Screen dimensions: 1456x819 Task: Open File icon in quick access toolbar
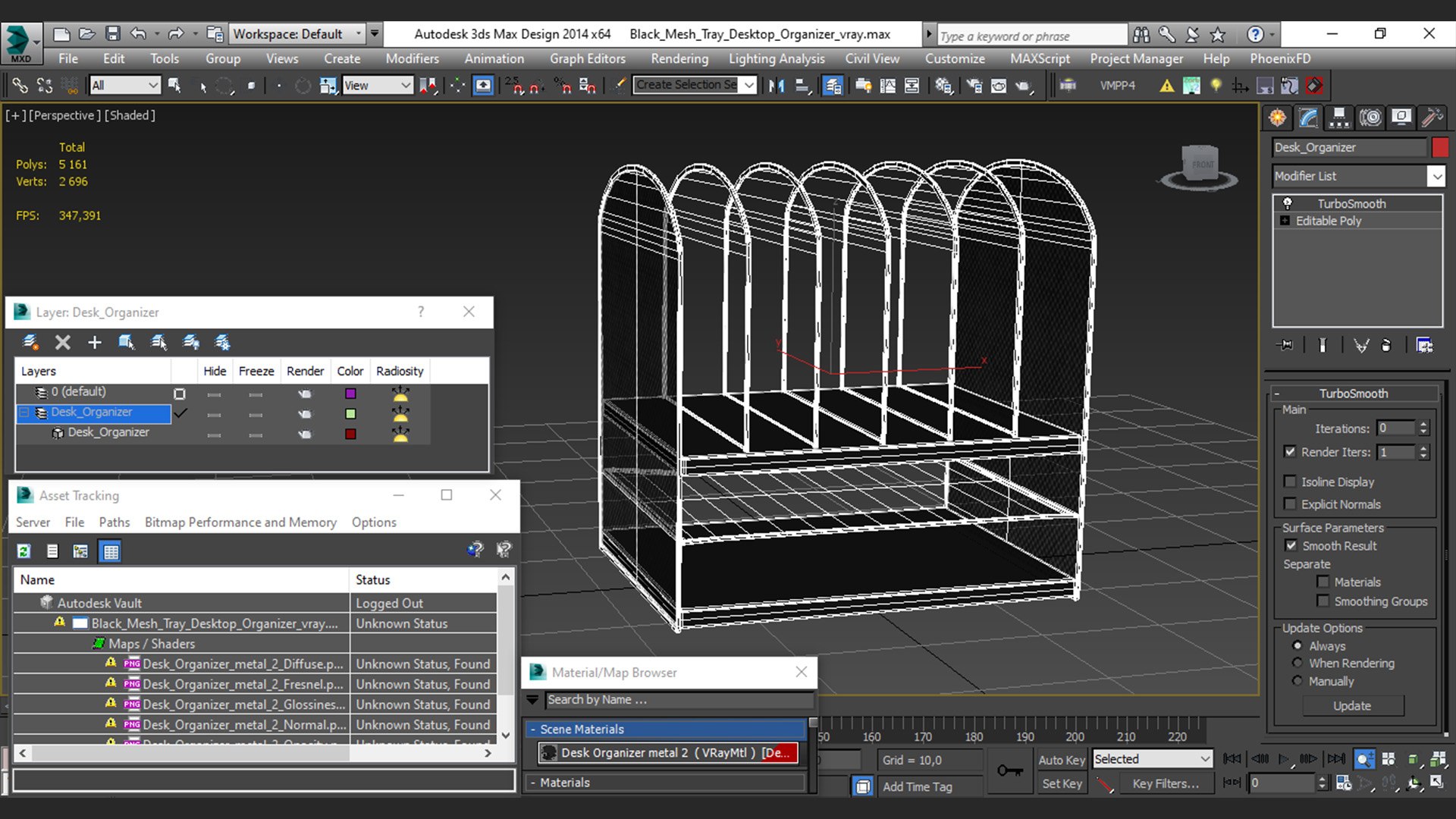pyautogui.click(x=87, y=34)
